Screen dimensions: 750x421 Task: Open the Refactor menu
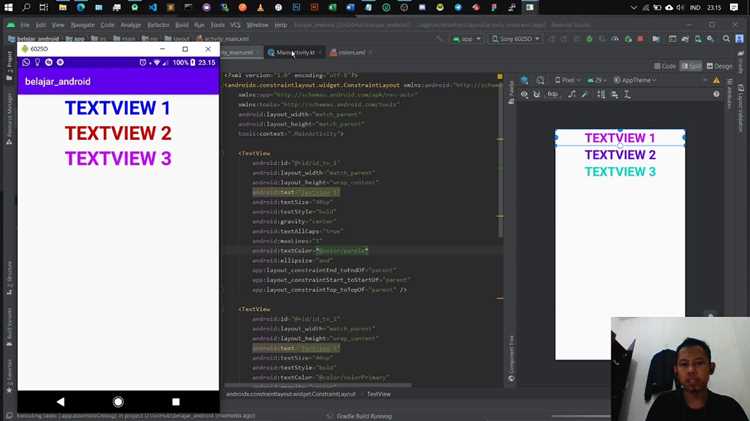click(x=158, y=25)
